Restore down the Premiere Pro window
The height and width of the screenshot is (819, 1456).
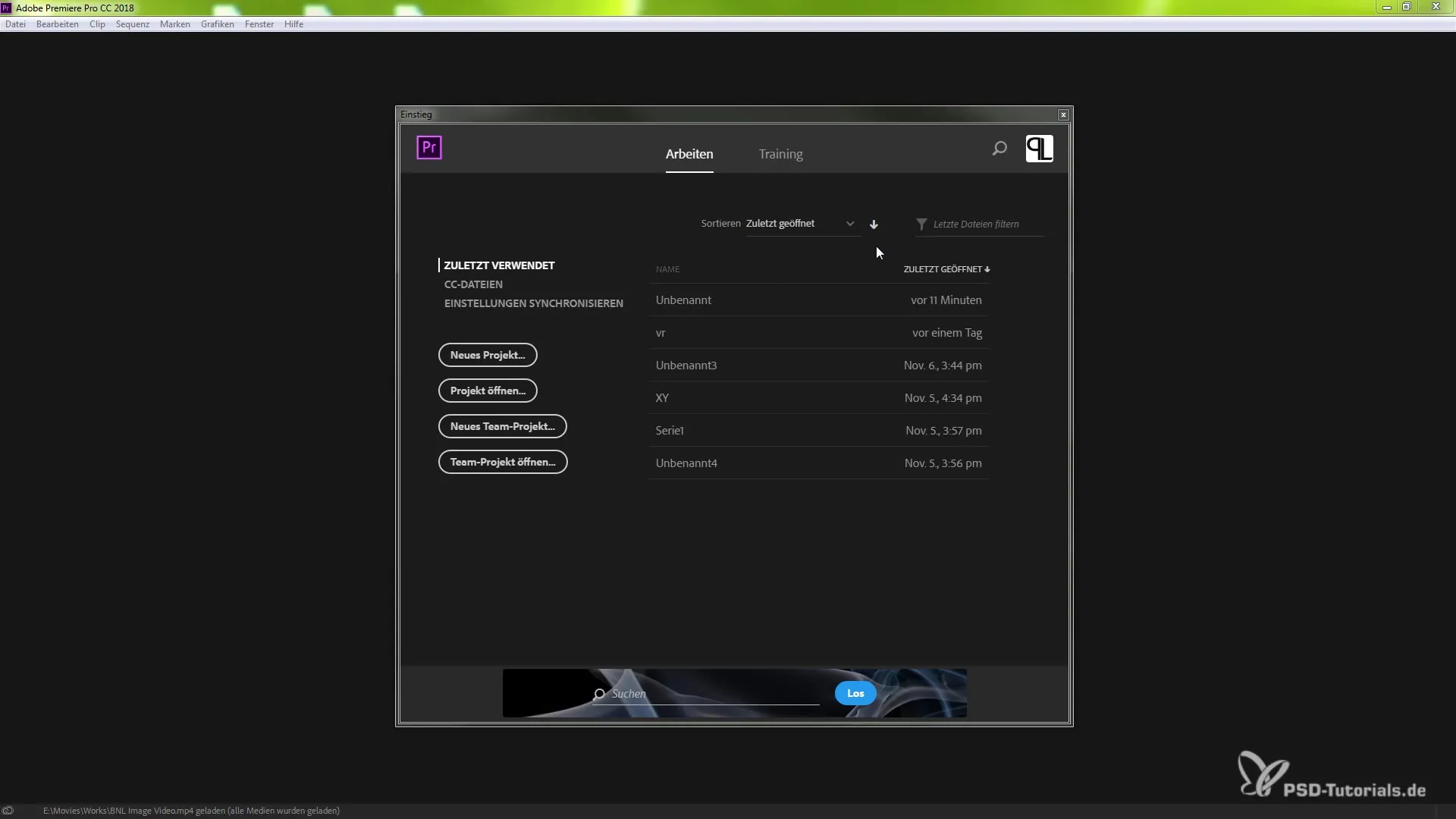click(1406, 7)
